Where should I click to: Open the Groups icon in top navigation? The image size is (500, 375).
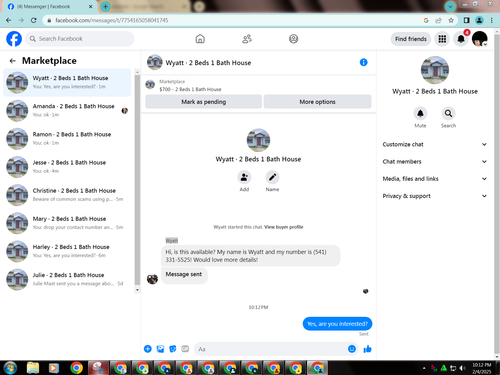pyautogui.click(x=293, y=39)
